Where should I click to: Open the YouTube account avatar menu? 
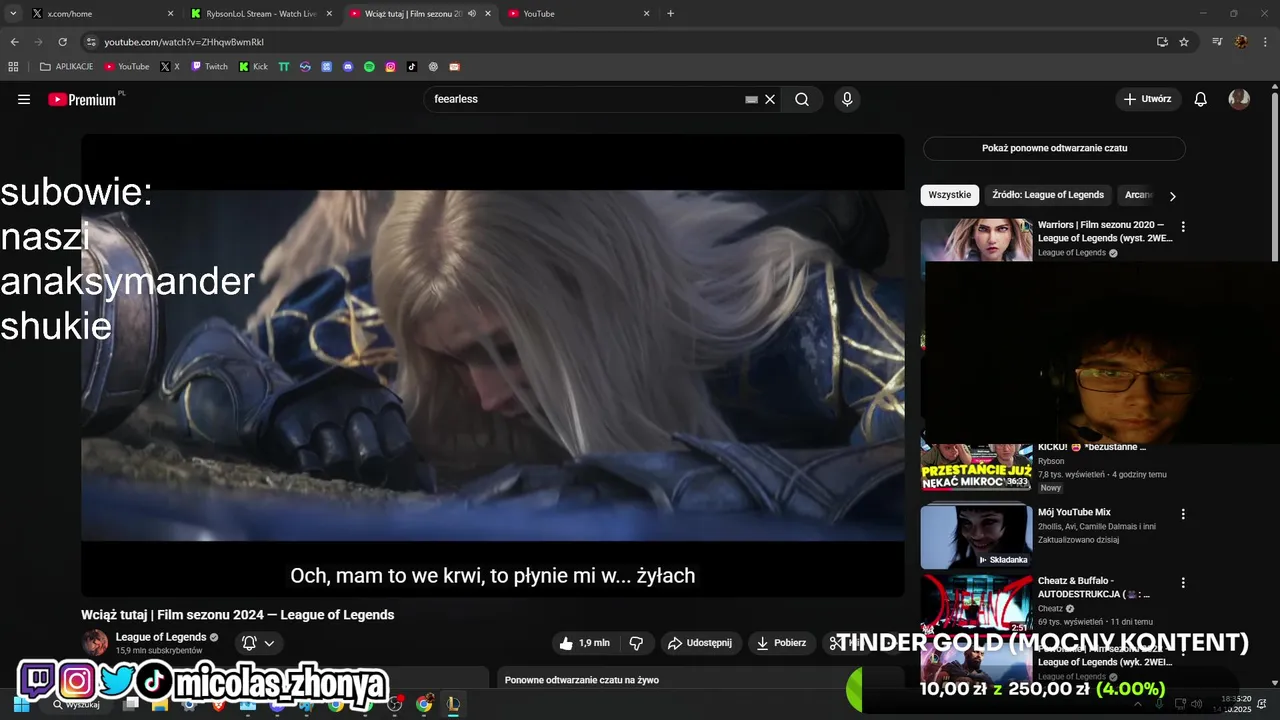click(x=1239, y=99)
